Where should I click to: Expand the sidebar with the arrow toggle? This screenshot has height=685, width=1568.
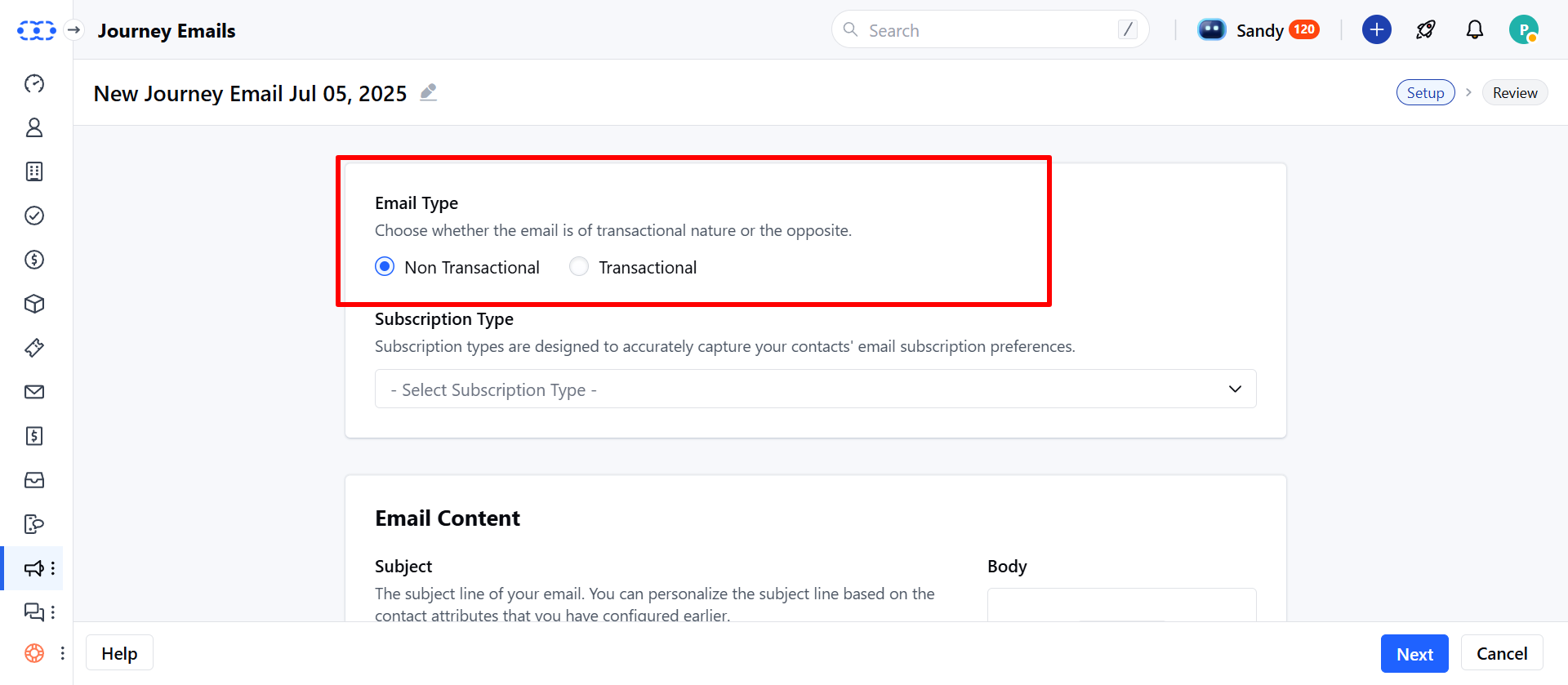point(74,30)
